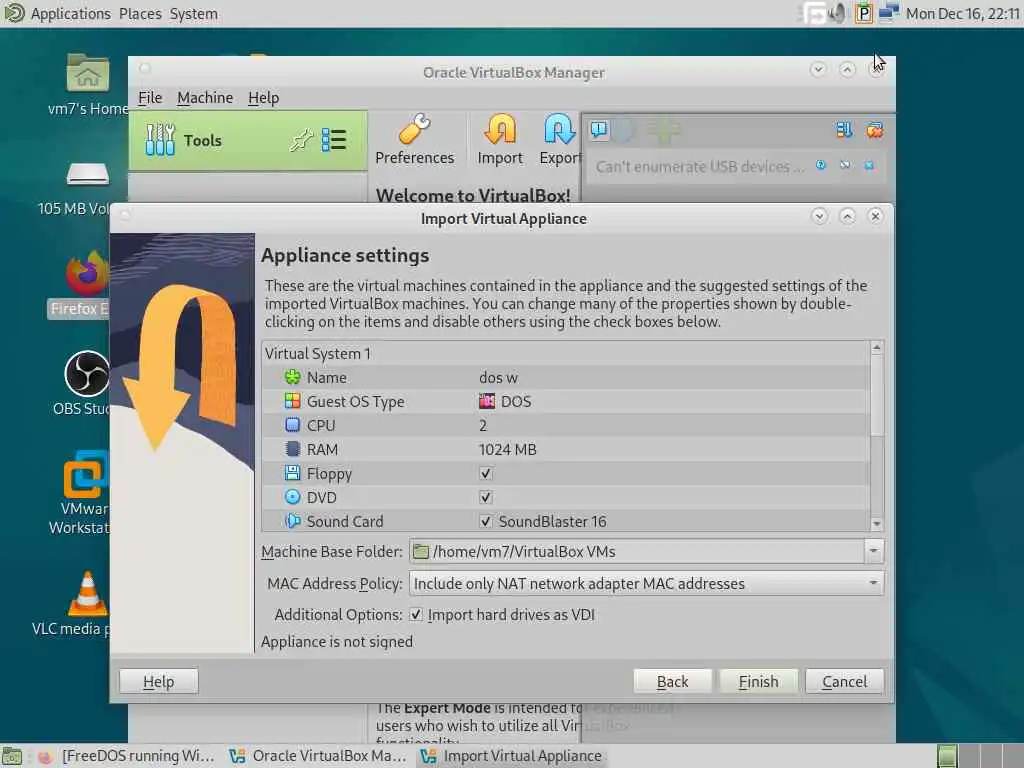Open Preferences in VirtualBox Manager toolbar

click(x=414, y=140)
